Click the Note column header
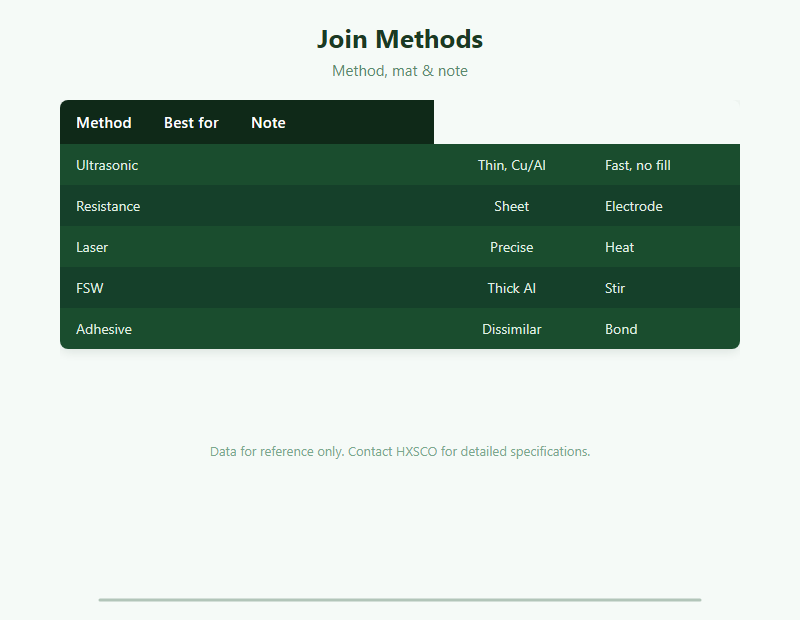Viewport: 800px width, 620px height. pyautogui.click(x=268, y=122)
